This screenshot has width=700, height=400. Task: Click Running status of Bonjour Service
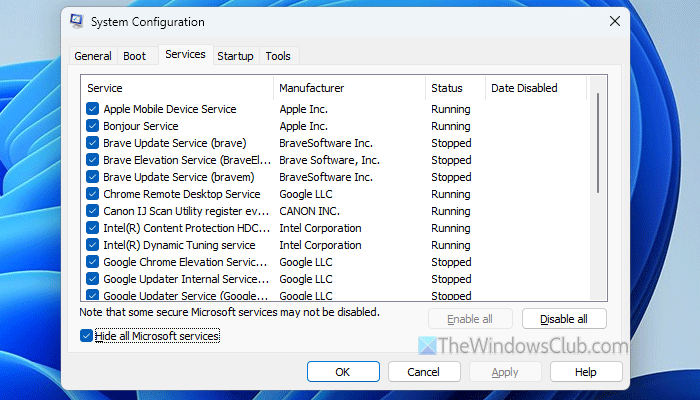(x=450, y=126)
